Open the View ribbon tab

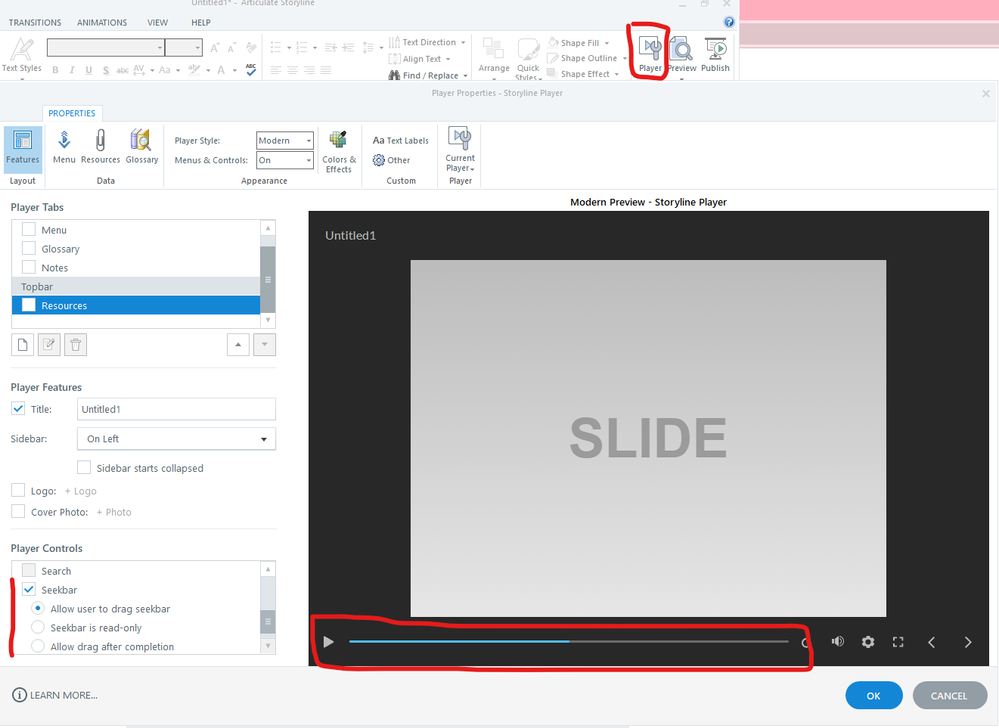pyautogui.click(x=157, y=22)
